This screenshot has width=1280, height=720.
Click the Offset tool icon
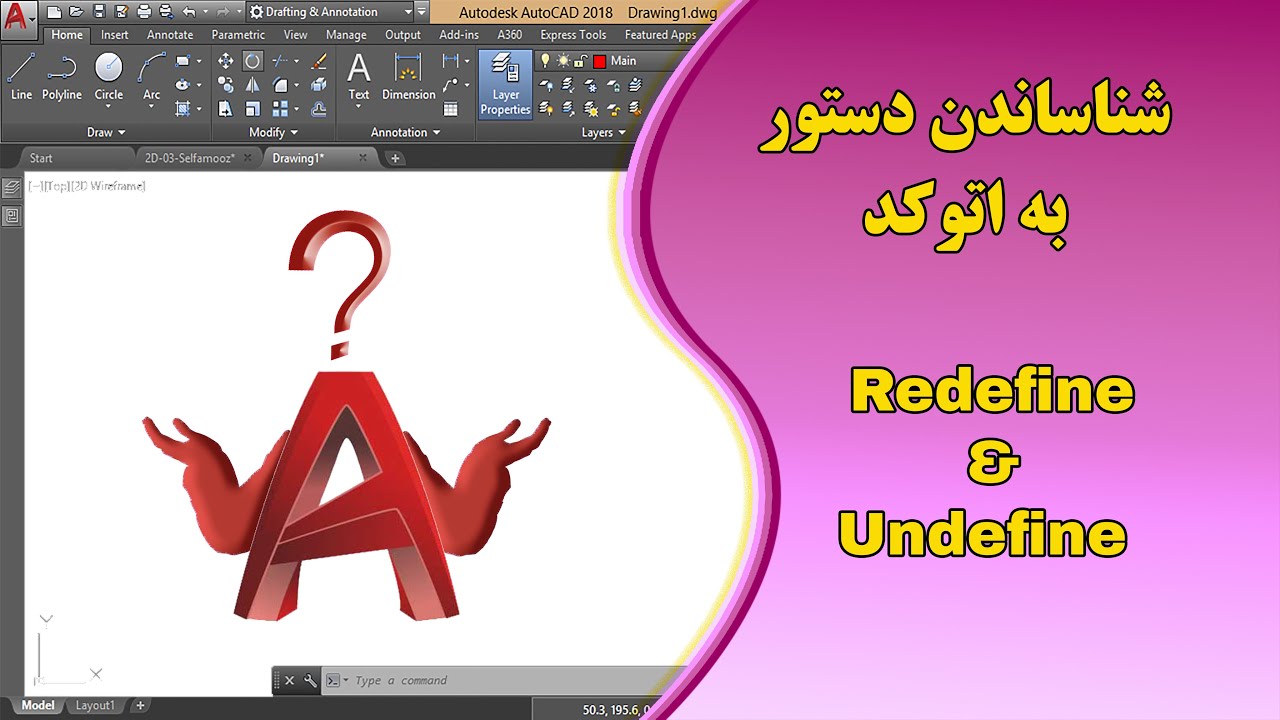[x=319, y=109]
